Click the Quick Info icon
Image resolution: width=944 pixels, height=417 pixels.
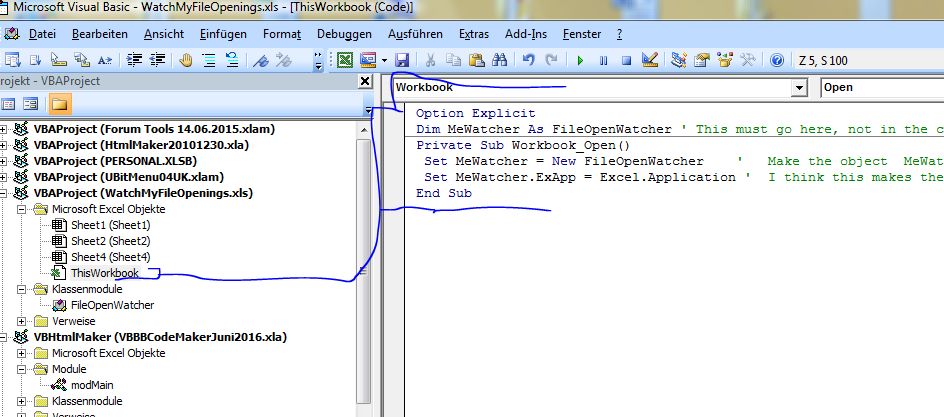click(x=58, y=60)
